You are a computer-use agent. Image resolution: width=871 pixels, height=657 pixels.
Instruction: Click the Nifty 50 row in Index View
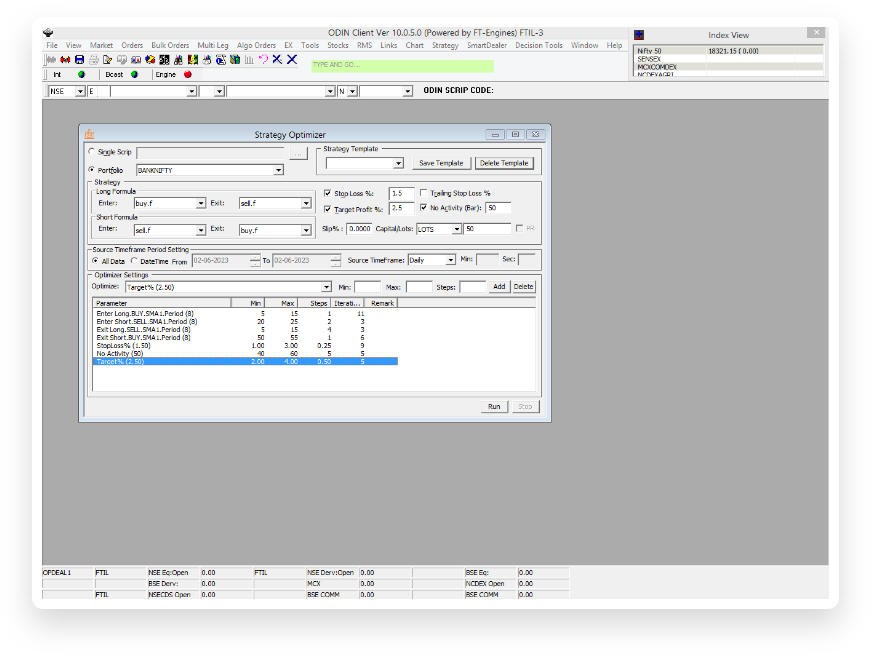(x=728, y=51)
